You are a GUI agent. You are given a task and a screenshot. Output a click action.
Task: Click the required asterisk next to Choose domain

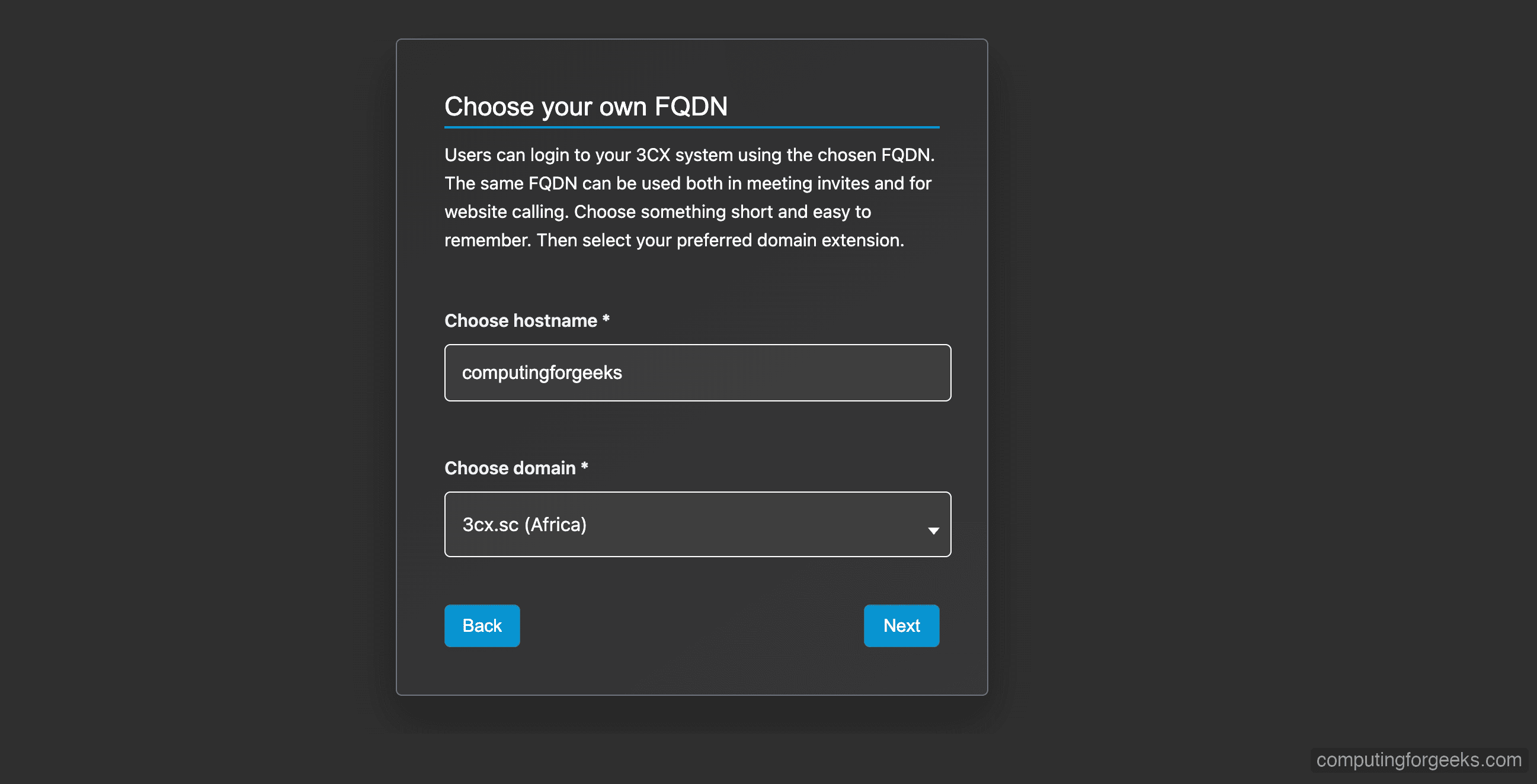click(584, 467)
